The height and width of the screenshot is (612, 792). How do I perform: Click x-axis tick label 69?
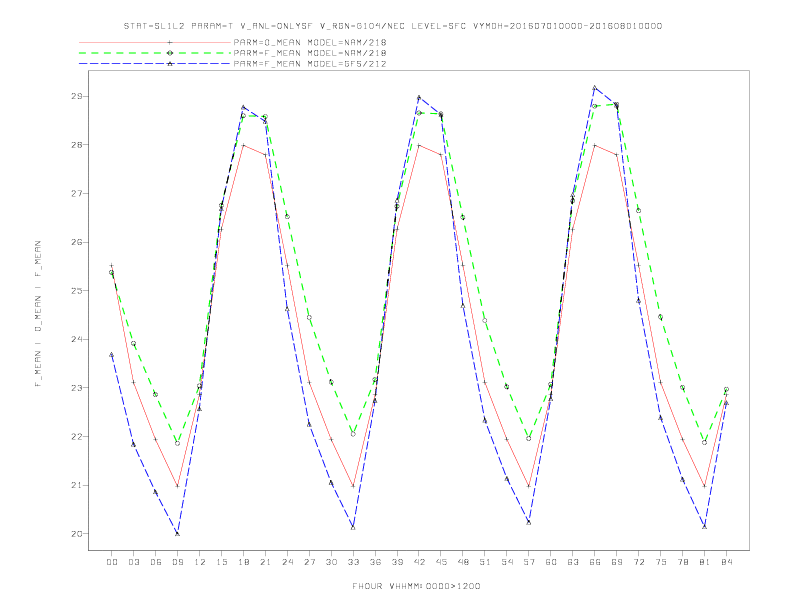617,562
